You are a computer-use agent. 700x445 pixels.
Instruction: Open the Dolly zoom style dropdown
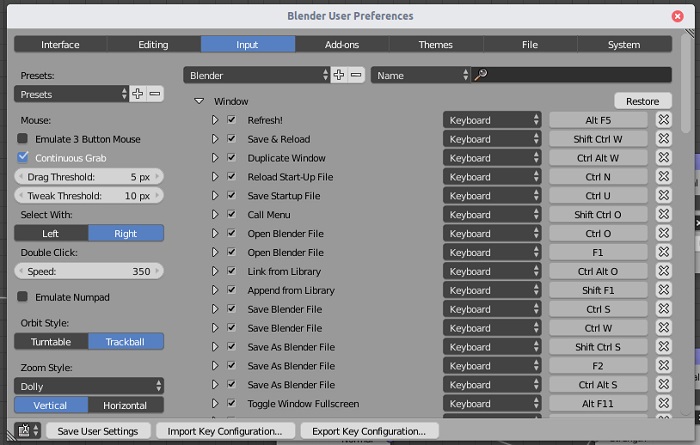point(89,386)
